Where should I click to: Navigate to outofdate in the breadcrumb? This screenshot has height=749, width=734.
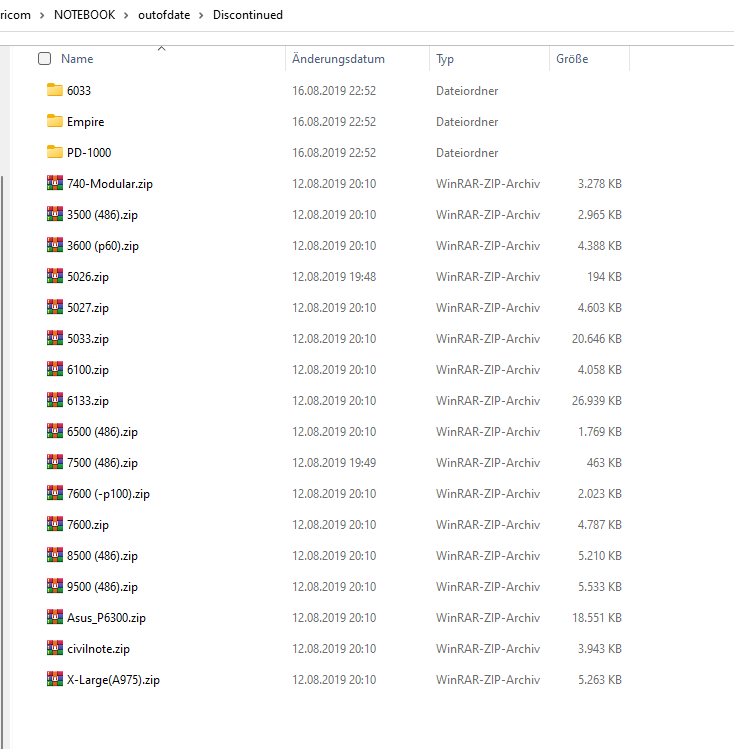pos(164,15)
